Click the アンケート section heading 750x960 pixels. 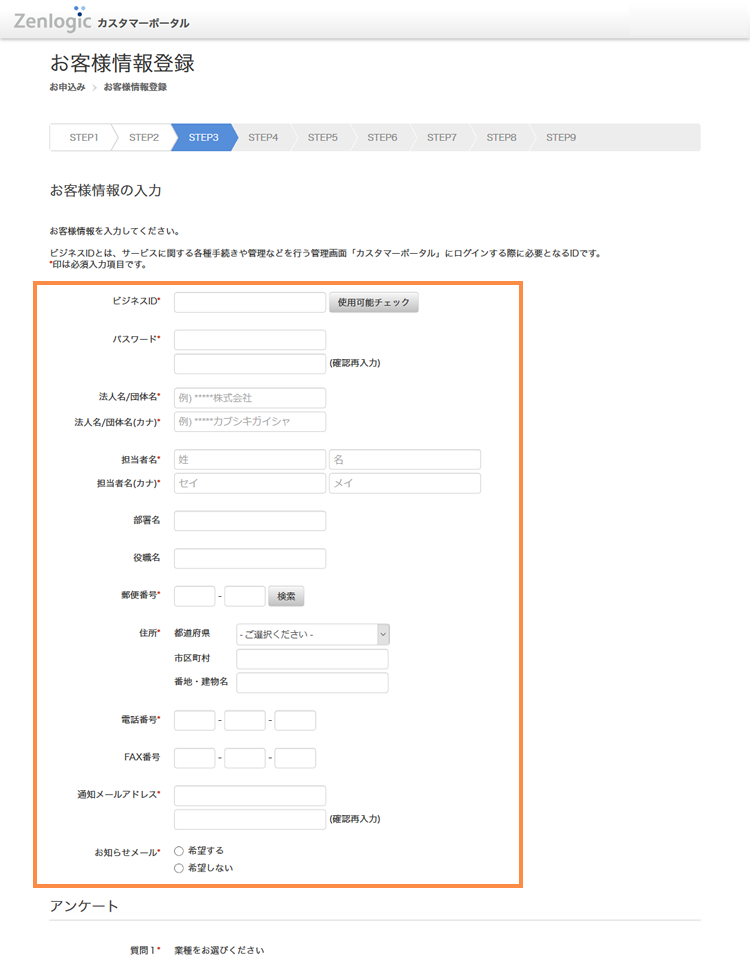[84, 906]
